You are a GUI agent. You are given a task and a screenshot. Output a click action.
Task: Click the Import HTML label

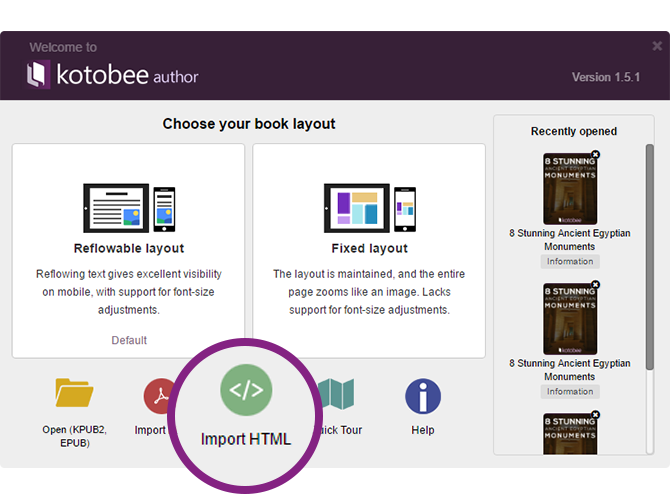tap(246, 439)
